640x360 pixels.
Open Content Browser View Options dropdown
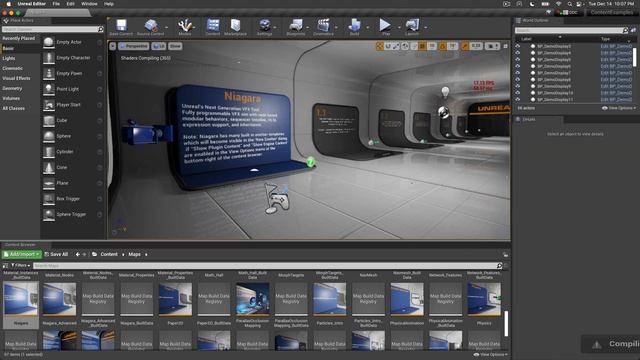pos(491,355)
